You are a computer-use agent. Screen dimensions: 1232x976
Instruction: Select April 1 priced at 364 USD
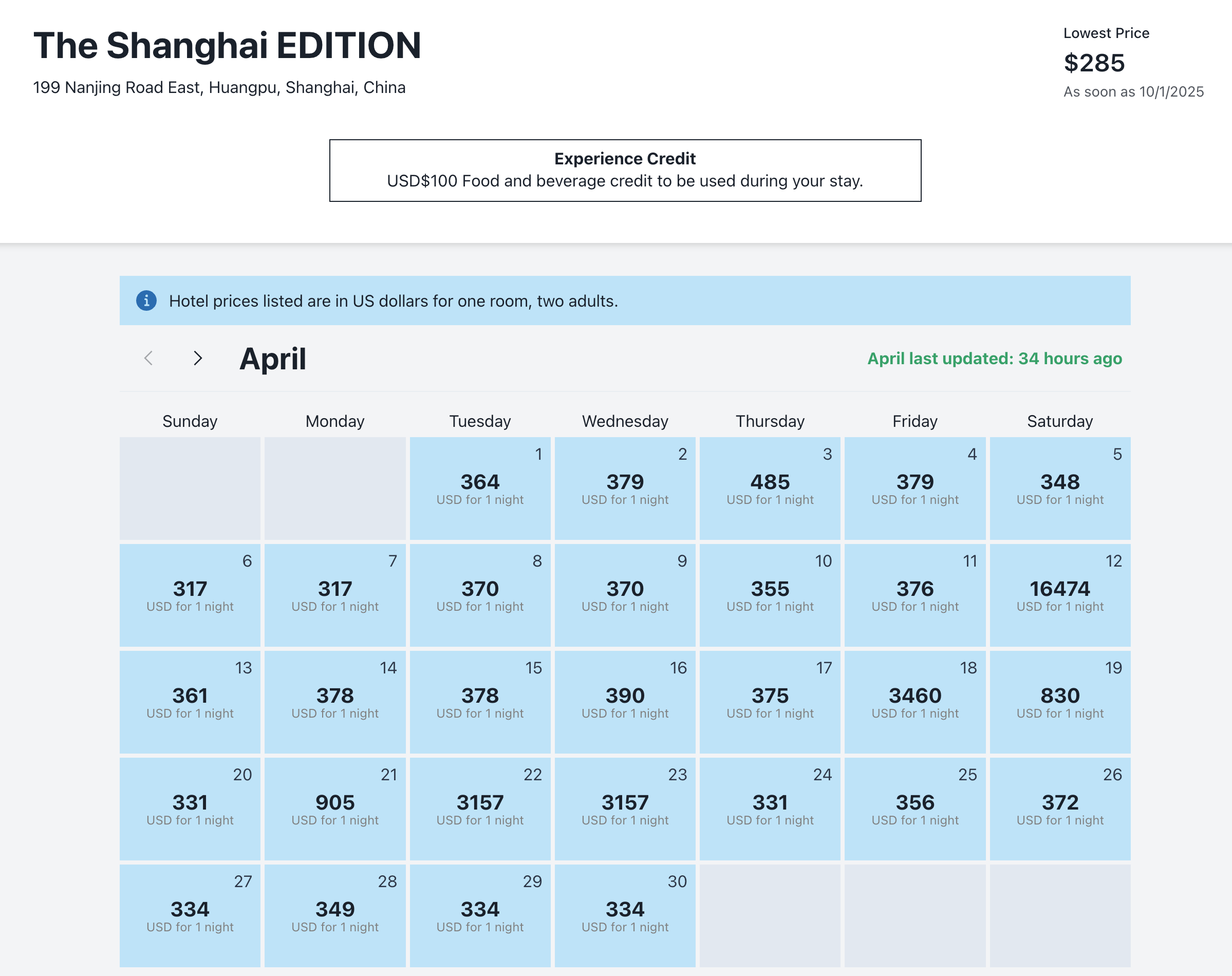[479, 488]
